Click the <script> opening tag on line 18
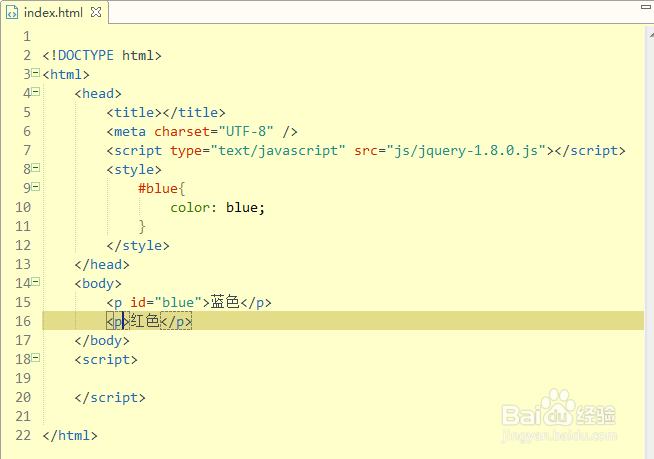The height and width of the screenshot is (459, 654). click(106, 360)
